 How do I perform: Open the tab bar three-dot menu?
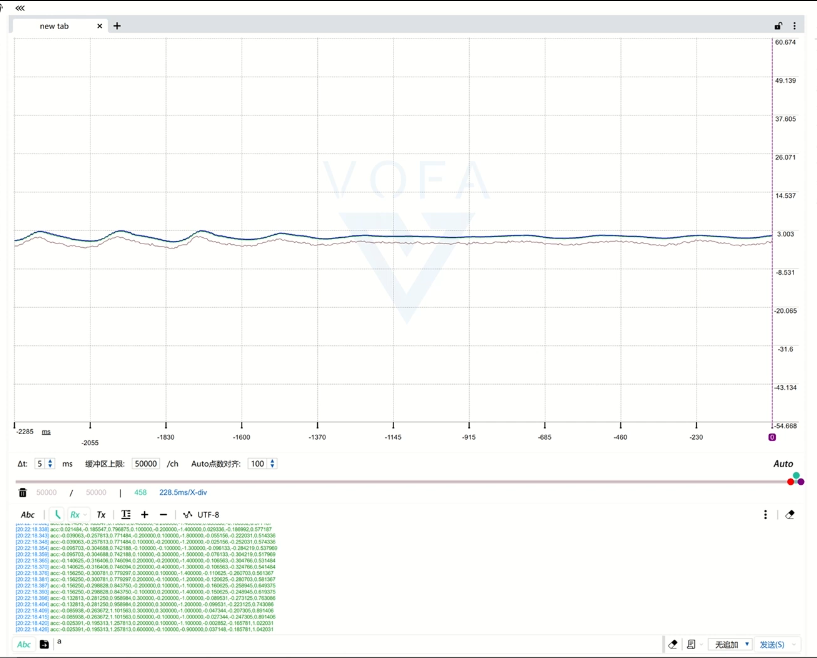(x=794, y=26)
